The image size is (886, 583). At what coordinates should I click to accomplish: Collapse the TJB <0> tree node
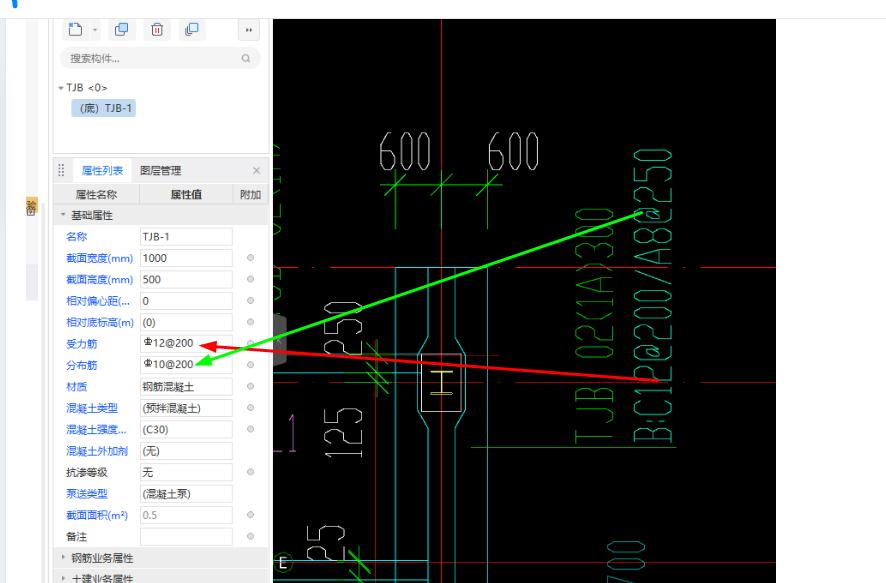60,88
